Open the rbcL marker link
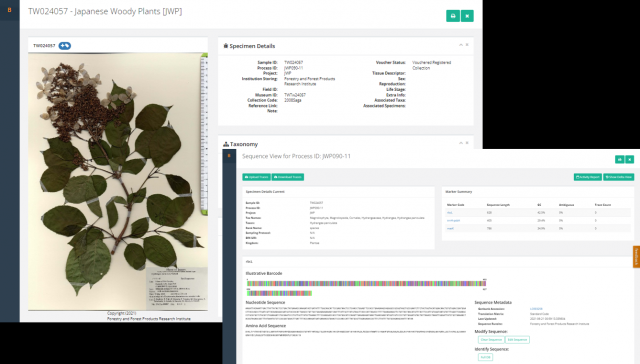 (449, 213)
